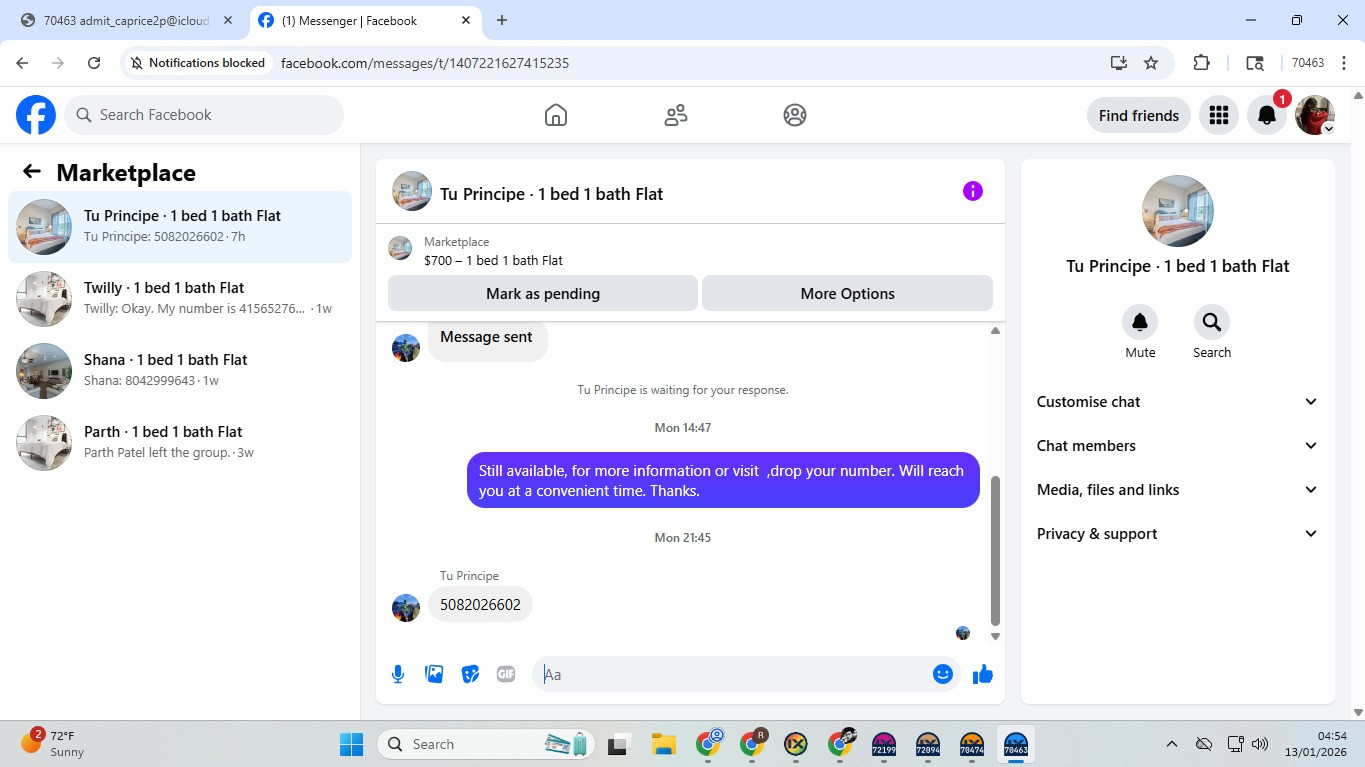This screenshot has height=767, width=1365.
Task: Open the Groups icon in top navigation
Action: coord(795,115)
